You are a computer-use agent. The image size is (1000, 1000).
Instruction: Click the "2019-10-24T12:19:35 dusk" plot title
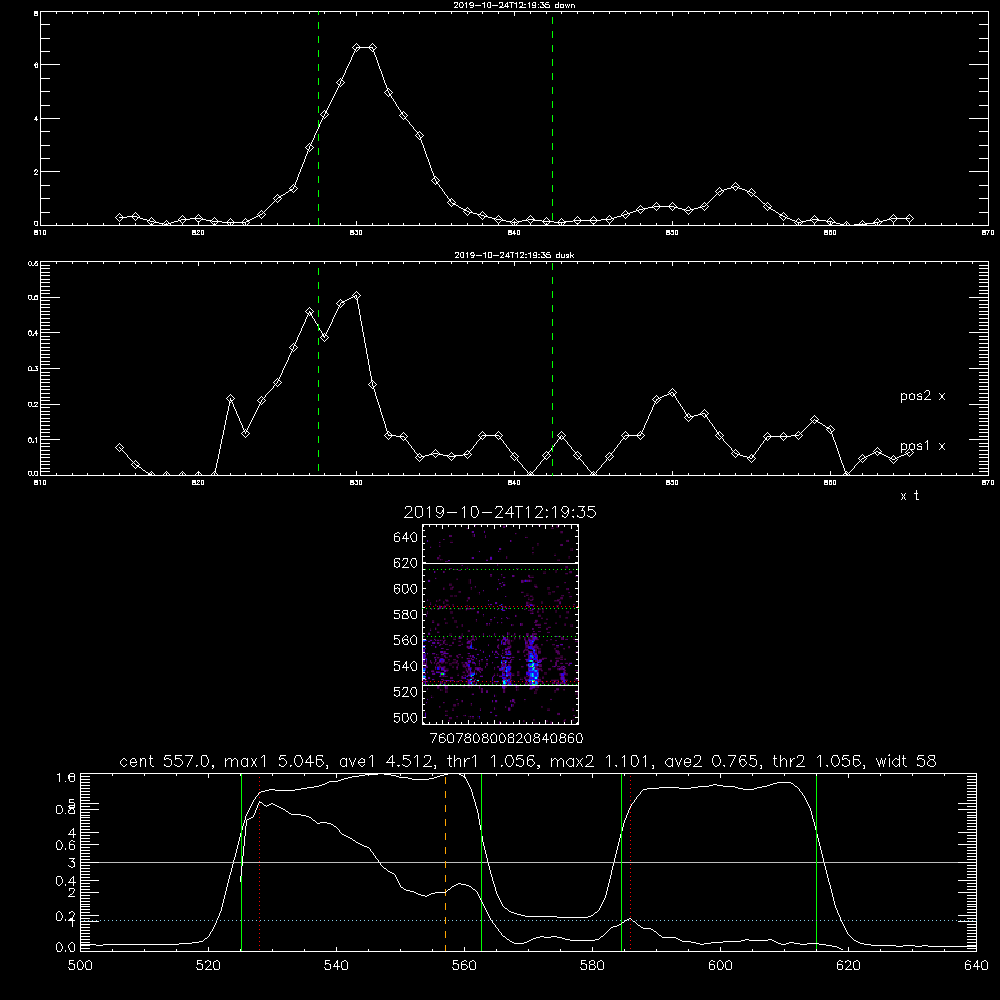pyautogui.click(x=514, y=255)
